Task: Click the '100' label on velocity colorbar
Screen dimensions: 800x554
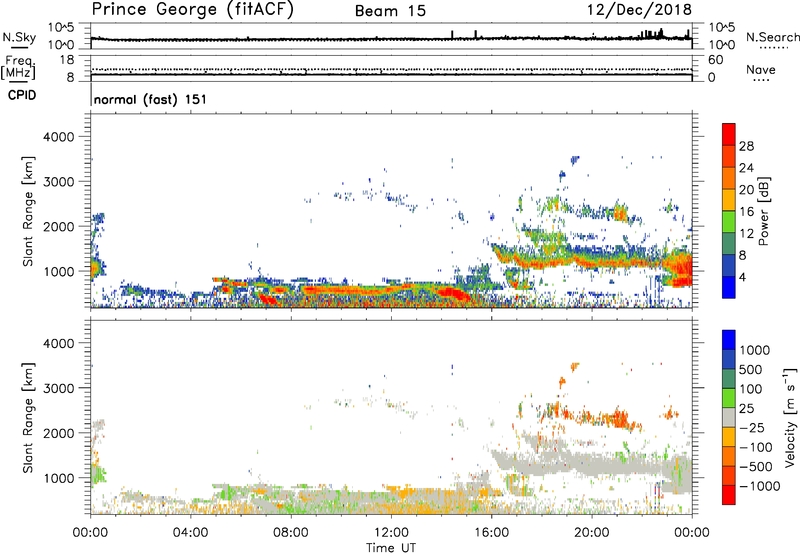Action: (x=750, y=389)
